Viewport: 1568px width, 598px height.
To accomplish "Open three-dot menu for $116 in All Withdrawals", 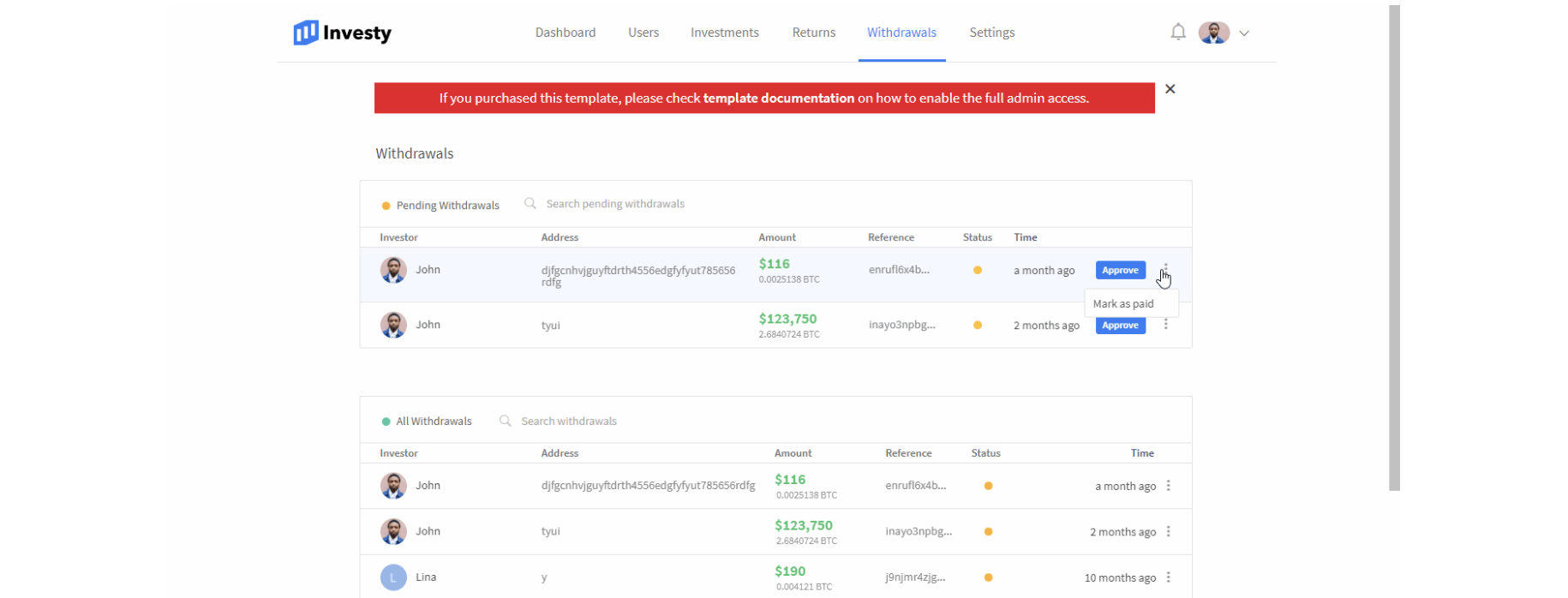I will coord(1168,486).
